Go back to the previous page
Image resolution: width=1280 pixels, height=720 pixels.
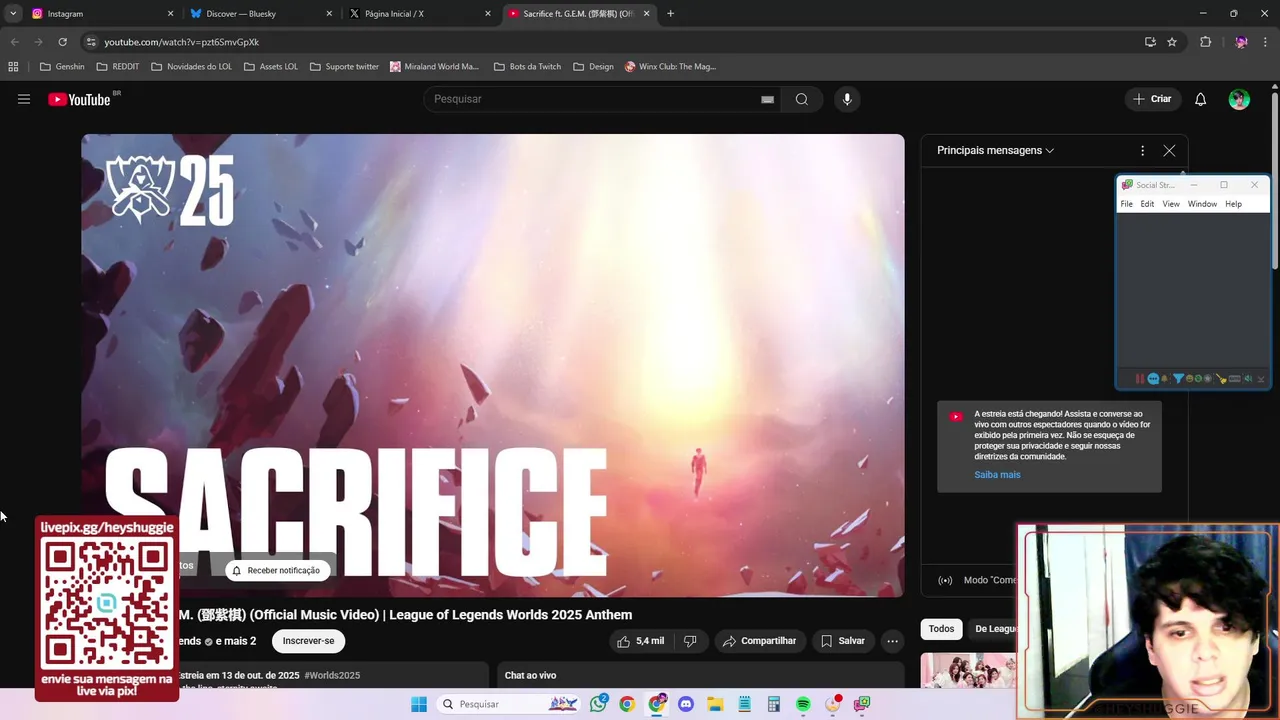tap(14, 42)
